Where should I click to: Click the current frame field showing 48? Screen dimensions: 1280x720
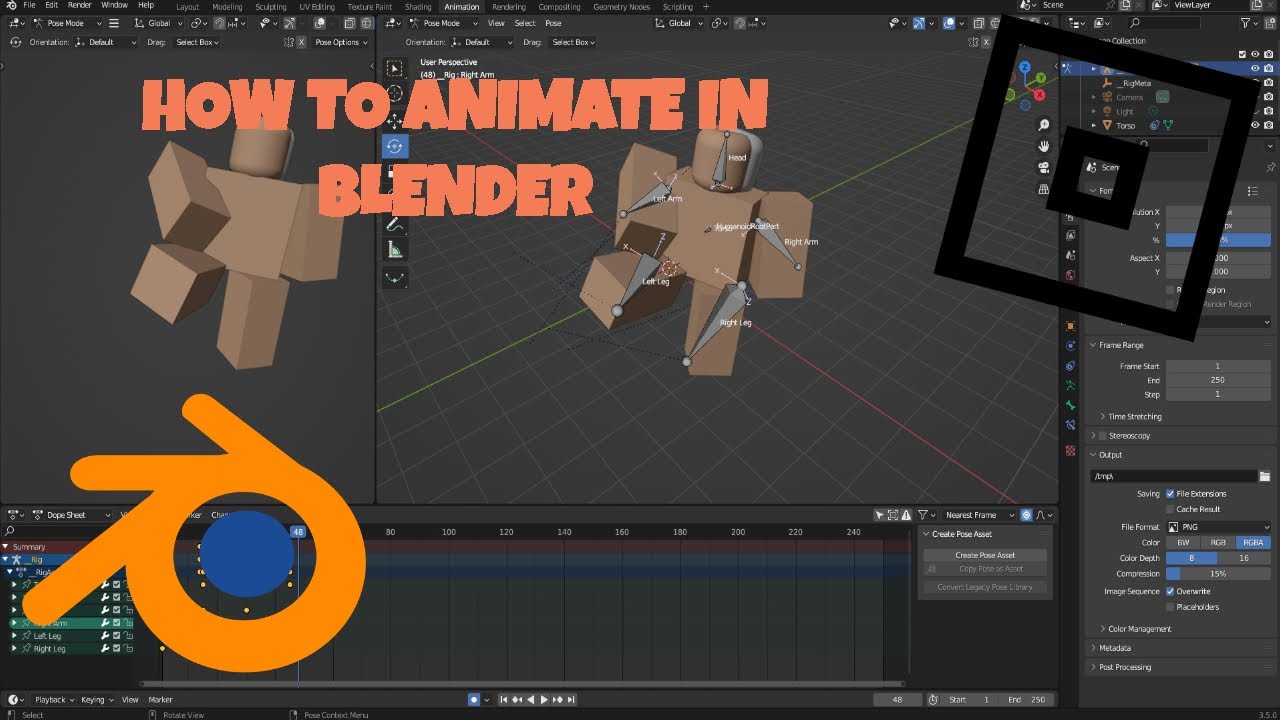[897, 700]
